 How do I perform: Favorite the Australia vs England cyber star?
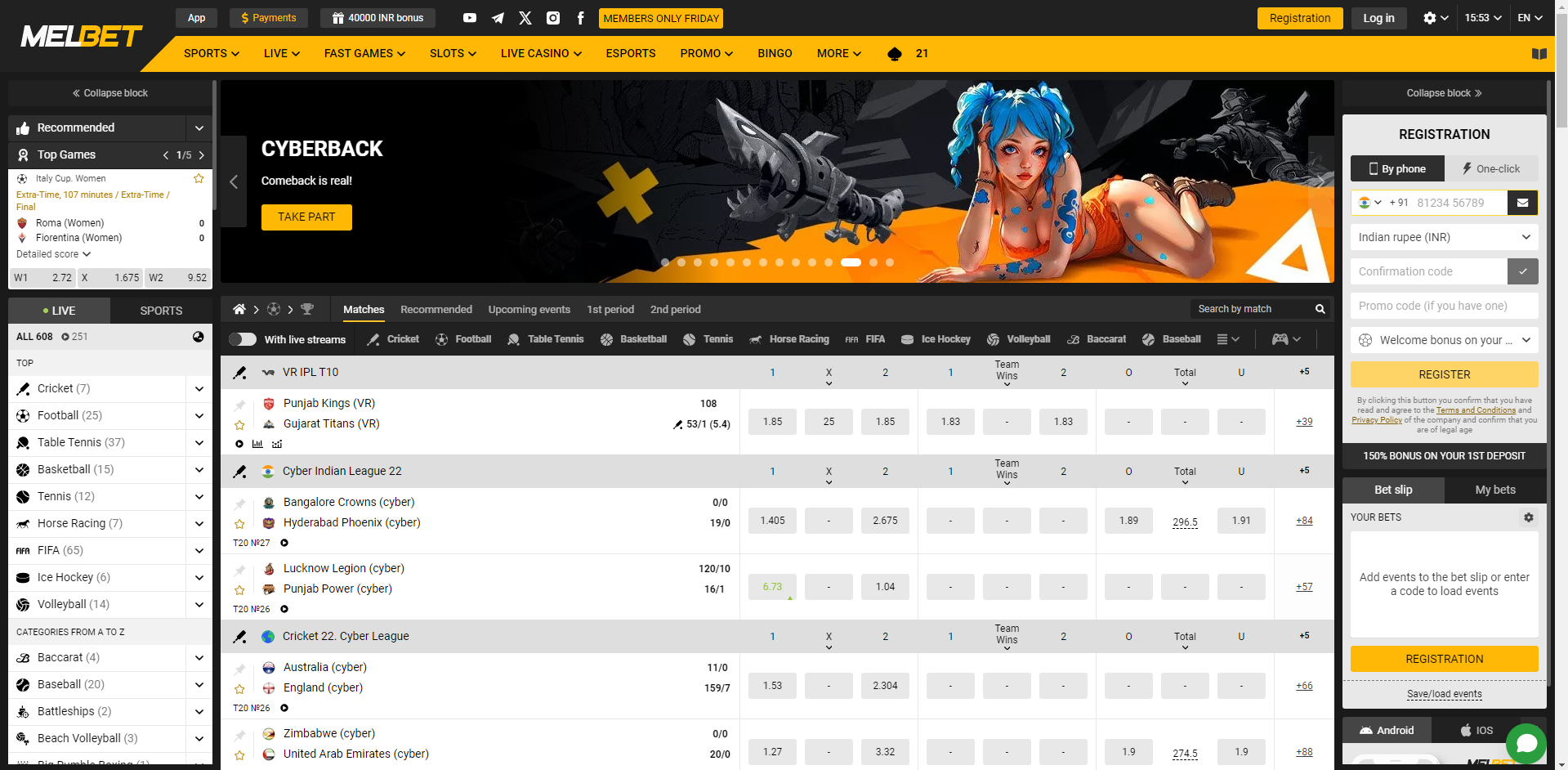click(239, 689)
